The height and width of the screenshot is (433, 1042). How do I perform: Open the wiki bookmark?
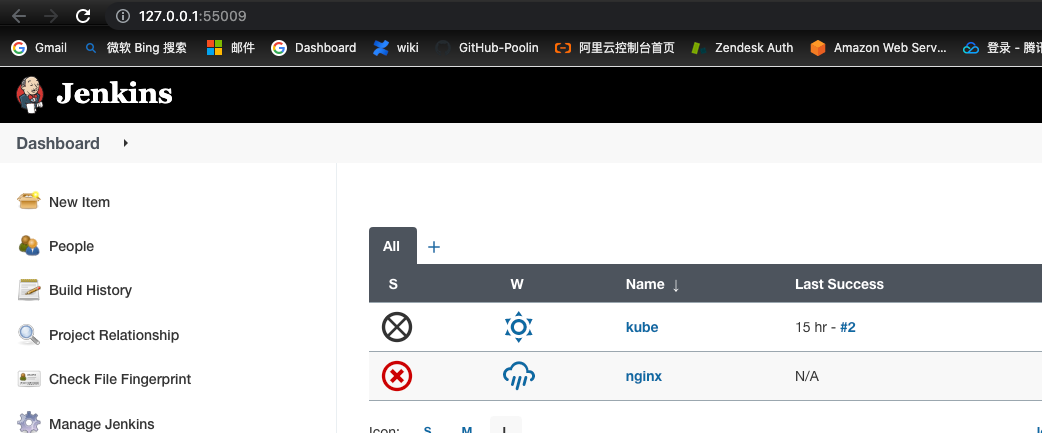(395, 48)
